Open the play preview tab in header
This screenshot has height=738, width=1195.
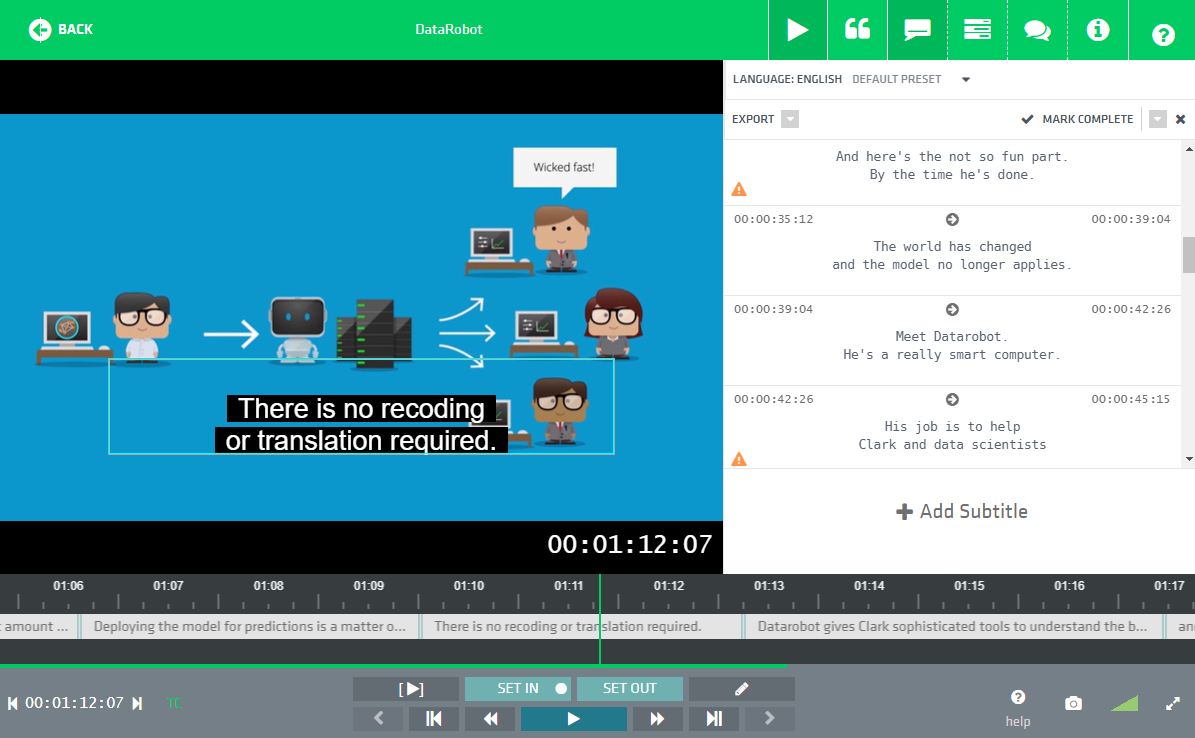[797, 30]
